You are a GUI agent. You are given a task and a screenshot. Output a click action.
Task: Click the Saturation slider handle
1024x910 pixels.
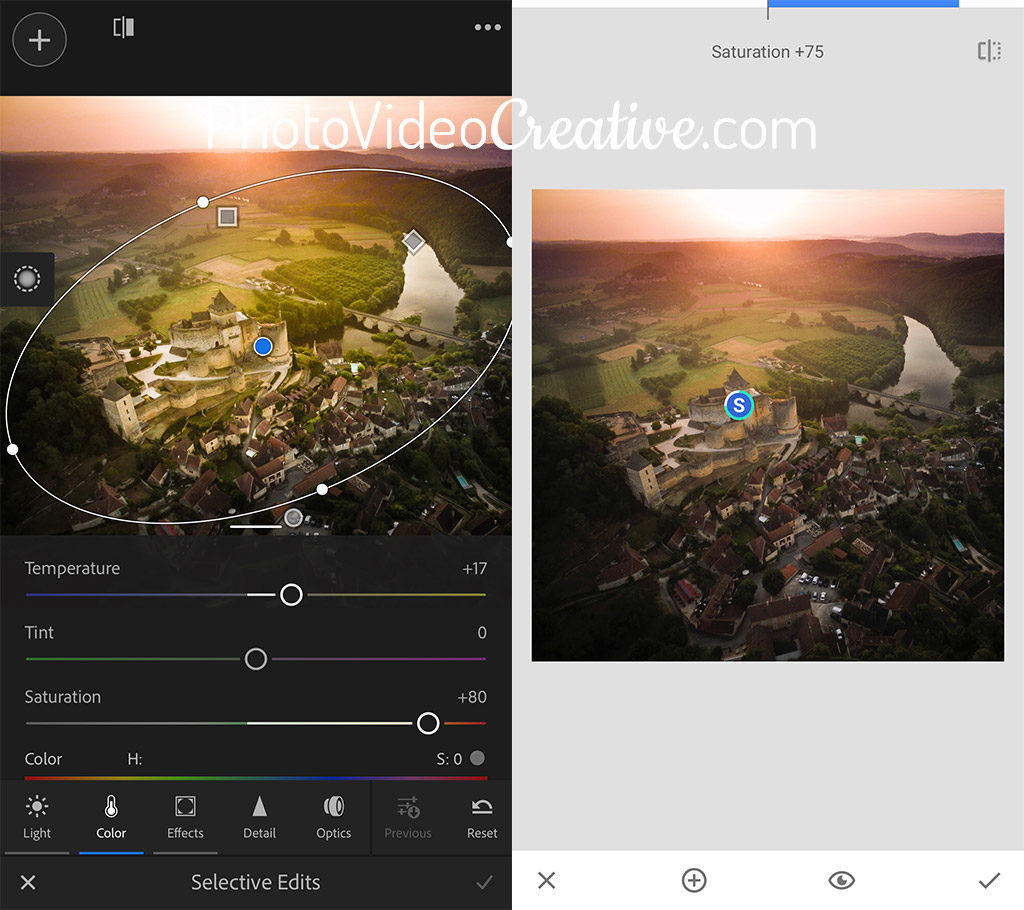pos(428,723)
